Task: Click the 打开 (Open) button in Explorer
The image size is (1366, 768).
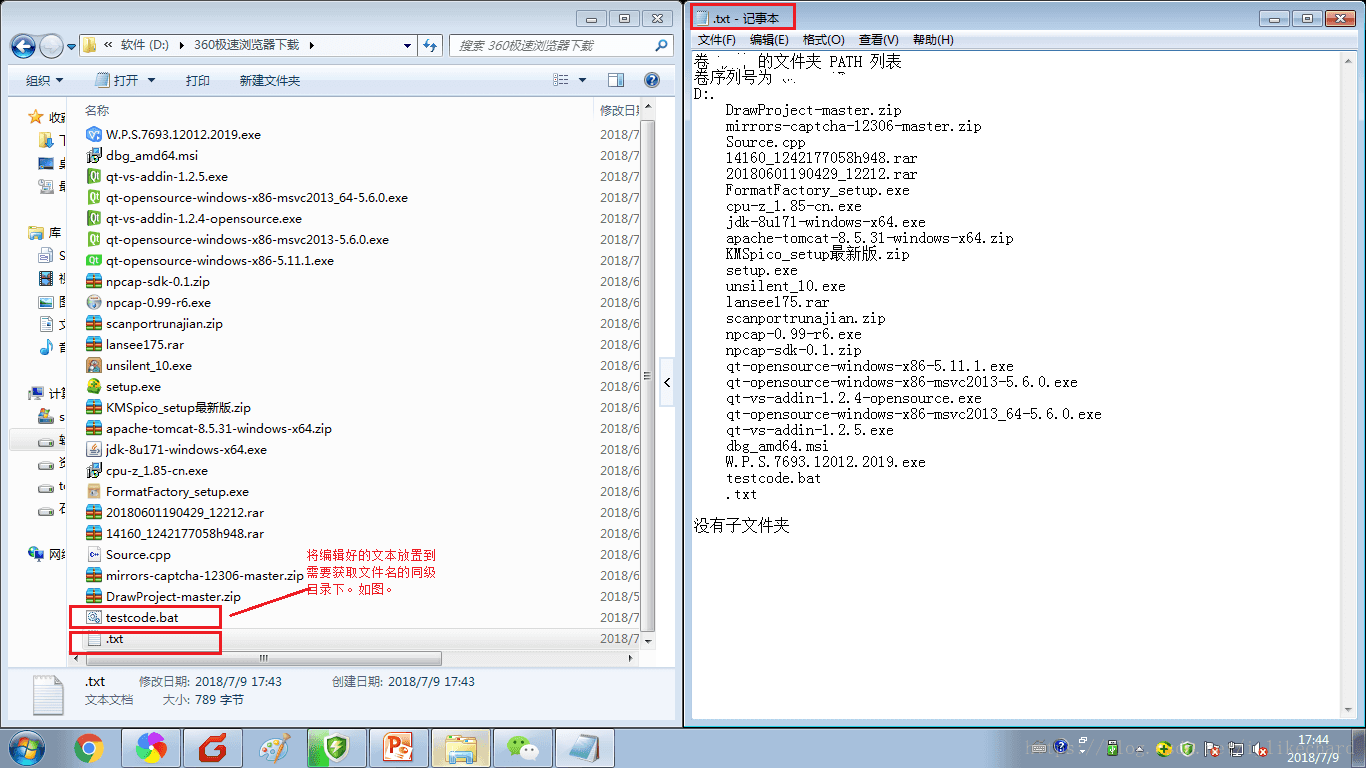Action: click(x=117, y=80)
